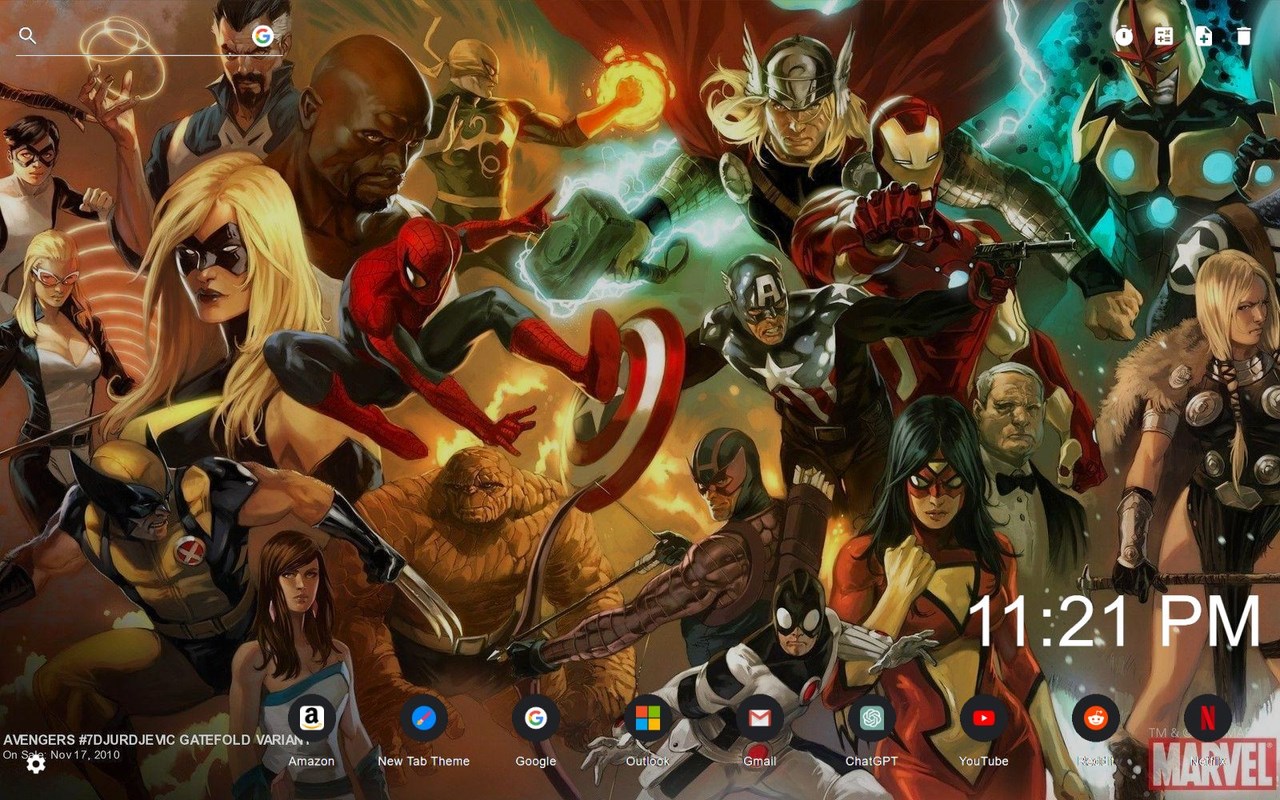Screen dimensions: 1280x800
Task: Click the Google search engine icon
Action: (263, 36)
